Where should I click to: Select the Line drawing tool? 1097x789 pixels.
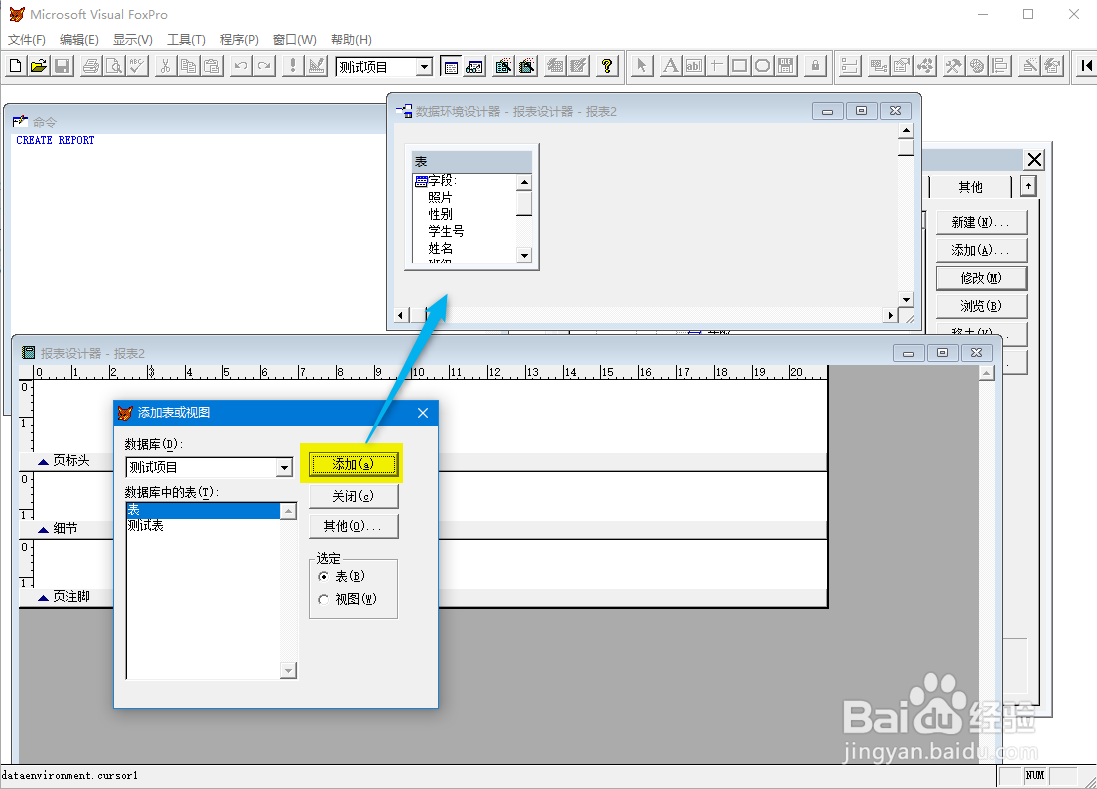(x=716, y=66)
